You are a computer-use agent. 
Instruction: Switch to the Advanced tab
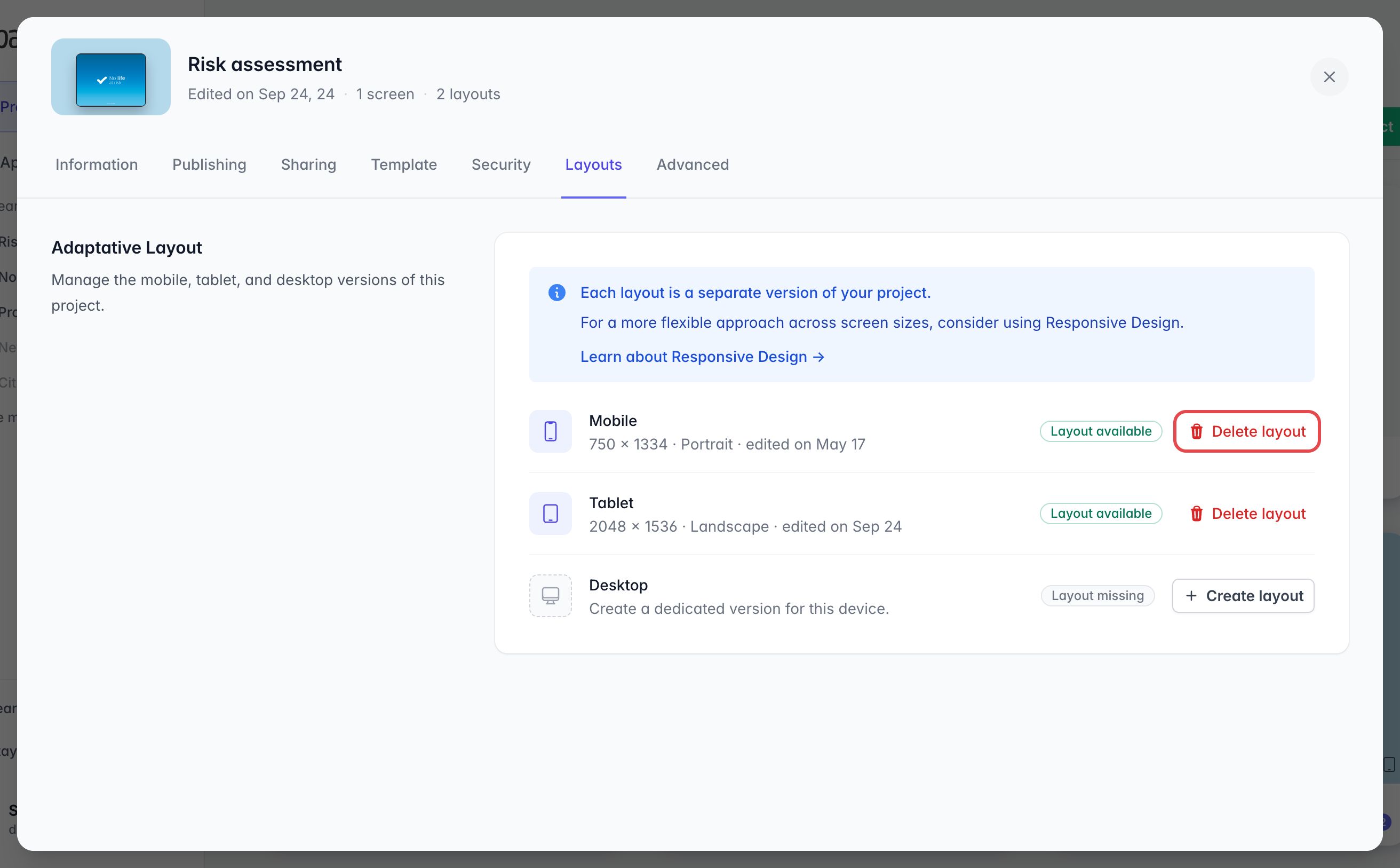[x=693, y=165]
